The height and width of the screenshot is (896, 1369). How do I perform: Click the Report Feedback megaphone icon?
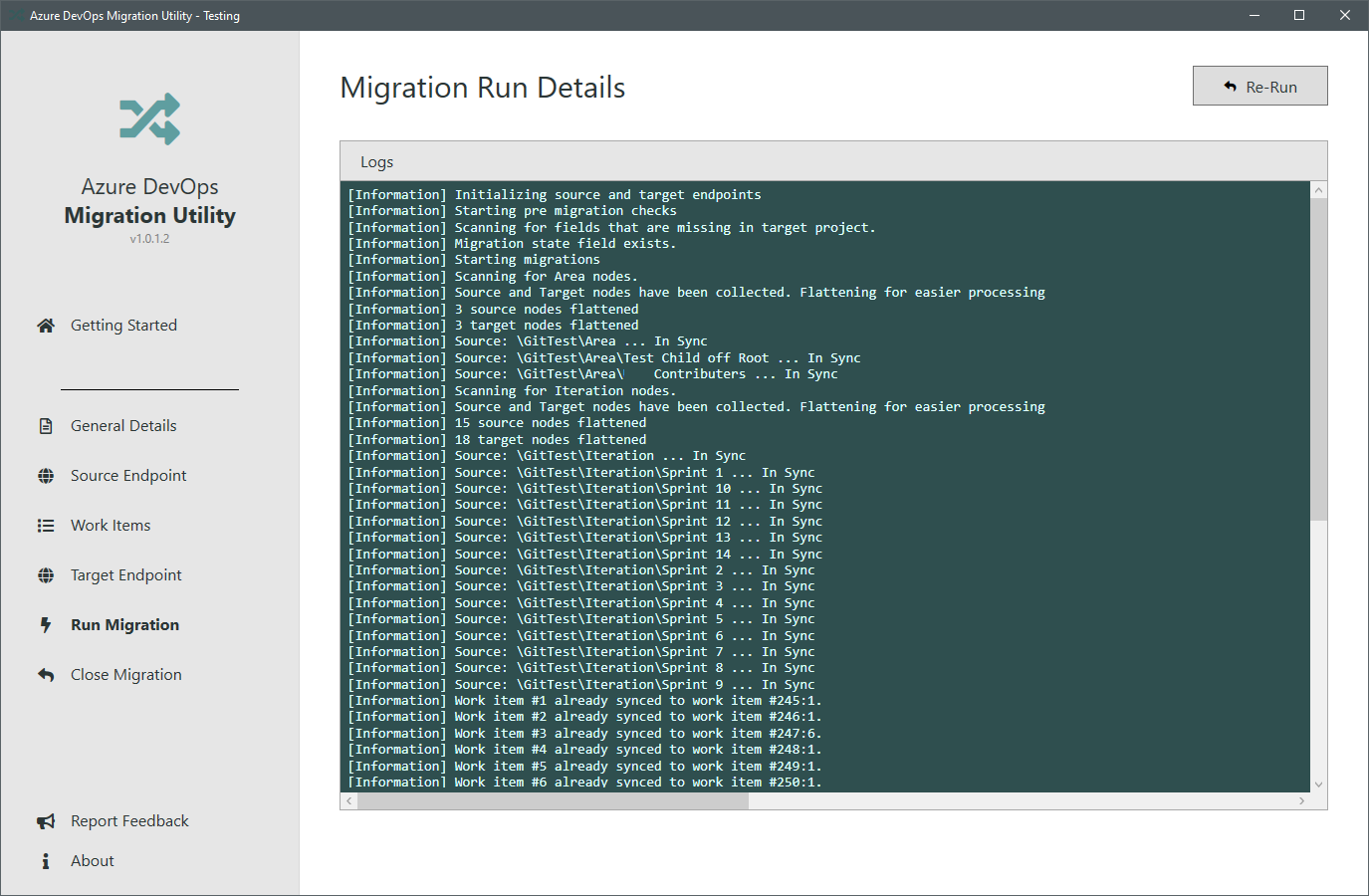pos(46,821)
